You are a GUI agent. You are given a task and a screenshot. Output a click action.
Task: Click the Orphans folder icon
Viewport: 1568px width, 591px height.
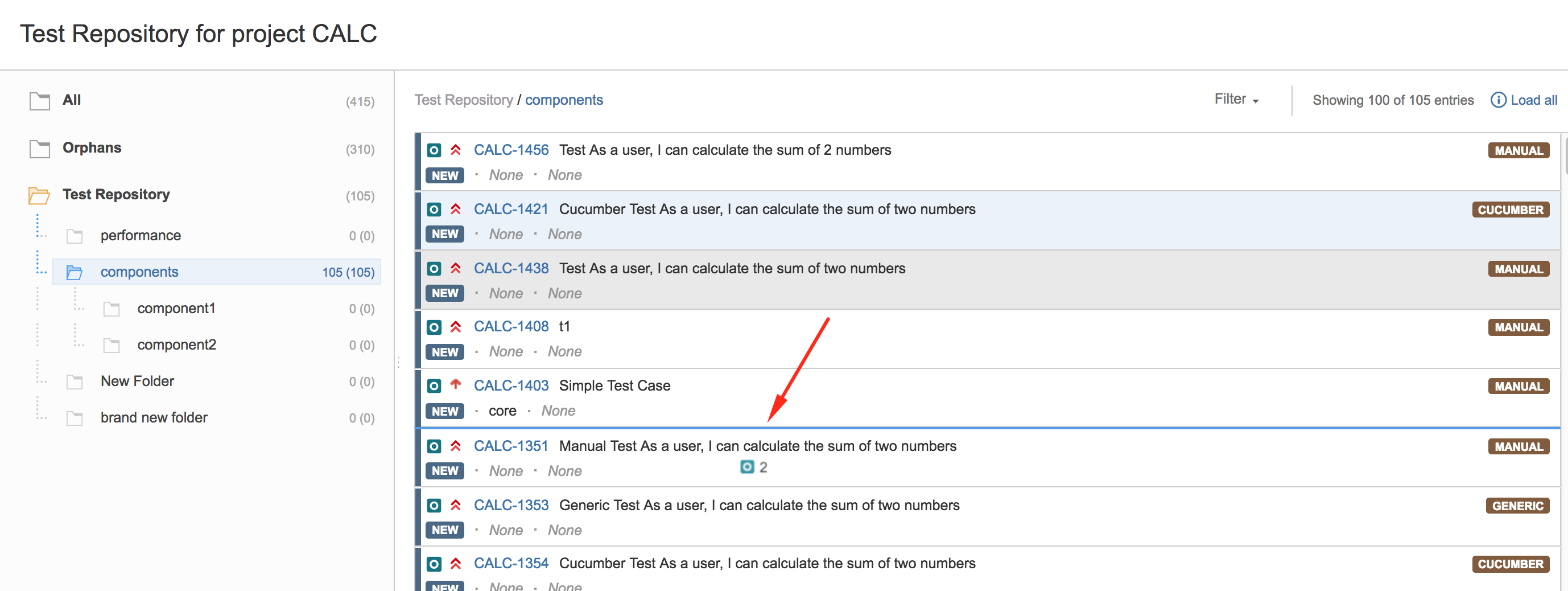pos(40,149)
